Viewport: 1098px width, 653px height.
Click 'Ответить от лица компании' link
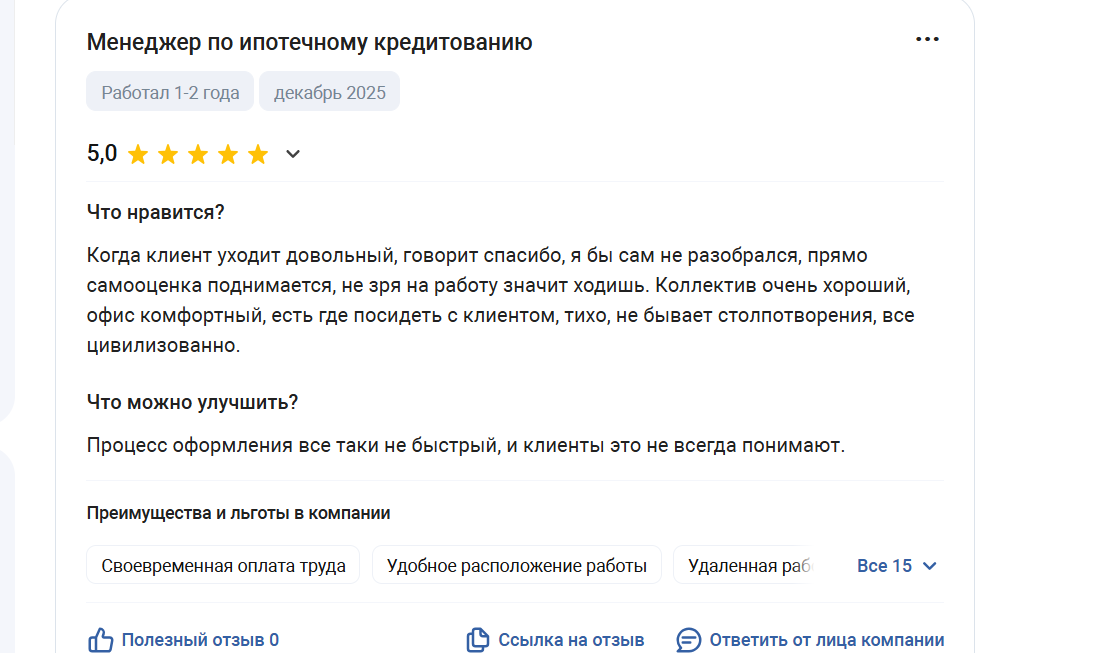coord(826,640)
